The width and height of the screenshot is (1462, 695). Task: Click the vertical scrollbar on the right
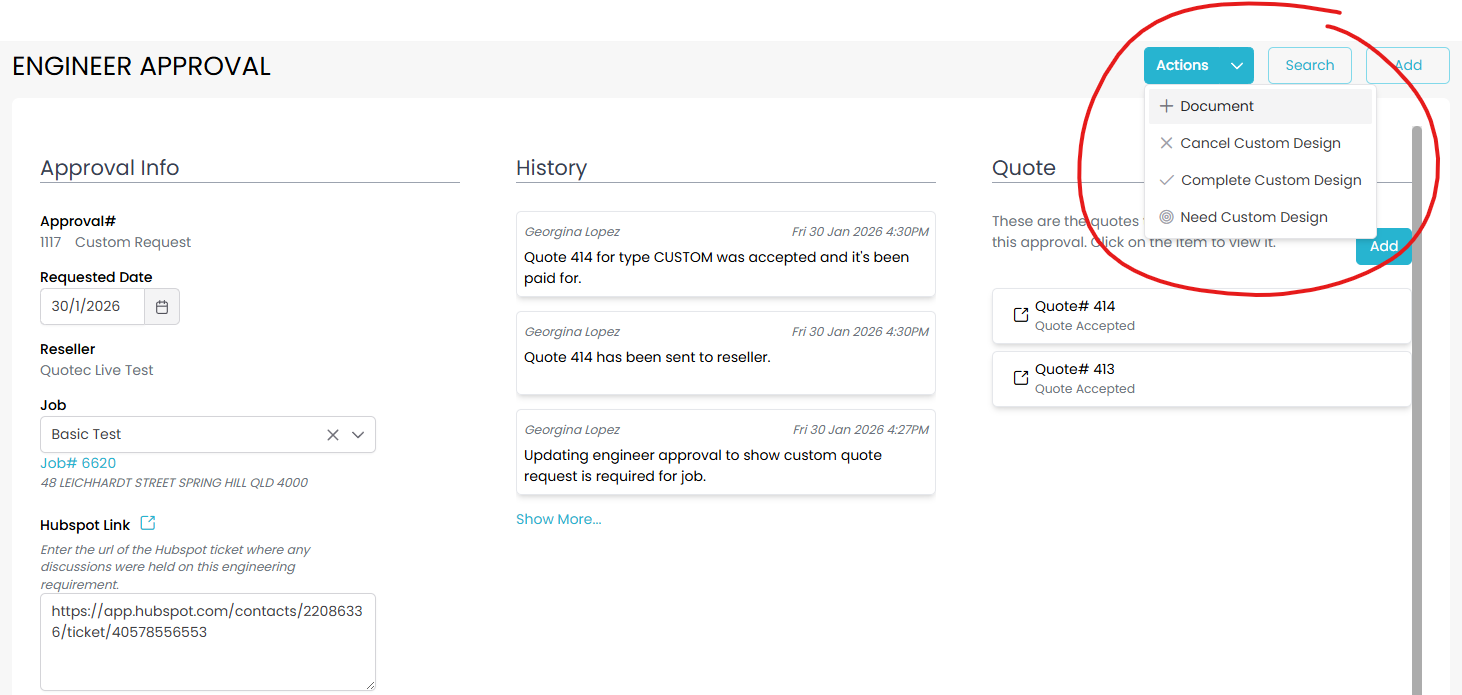pos(1416,400)
